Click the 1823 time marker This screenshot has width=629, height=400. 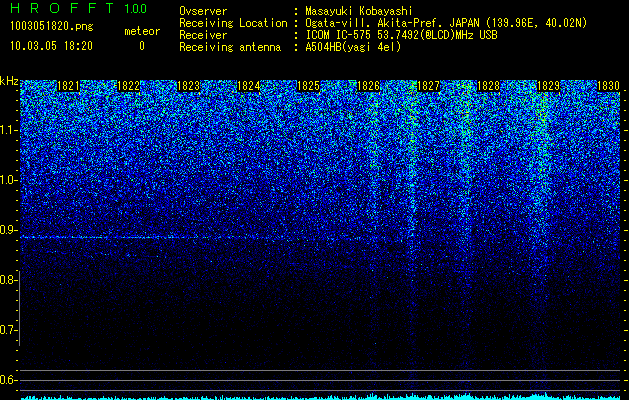188,86
